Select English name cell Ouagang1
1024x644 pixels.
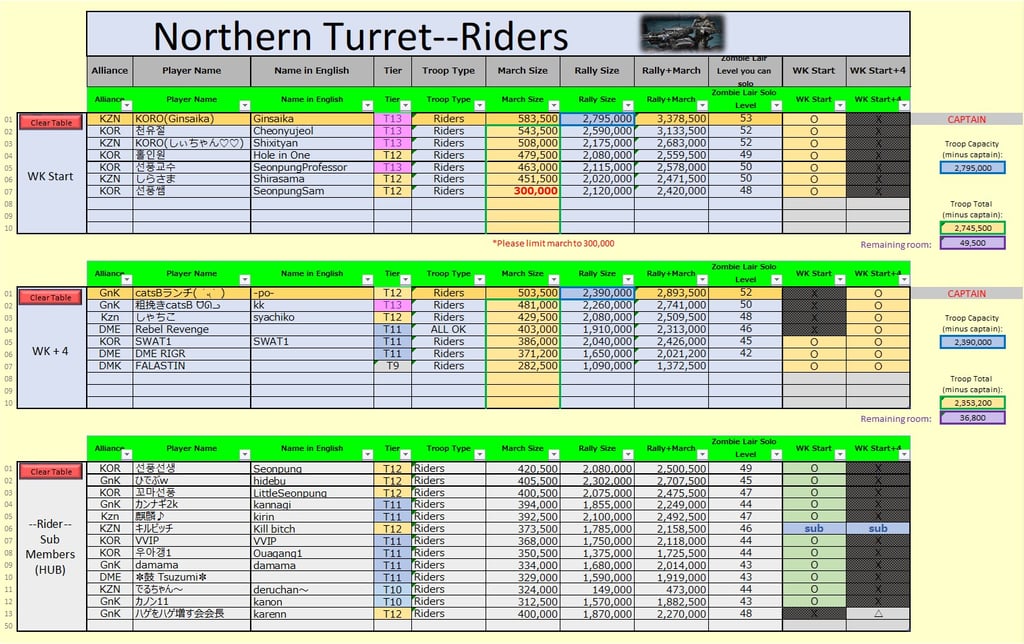pos(312,553)
